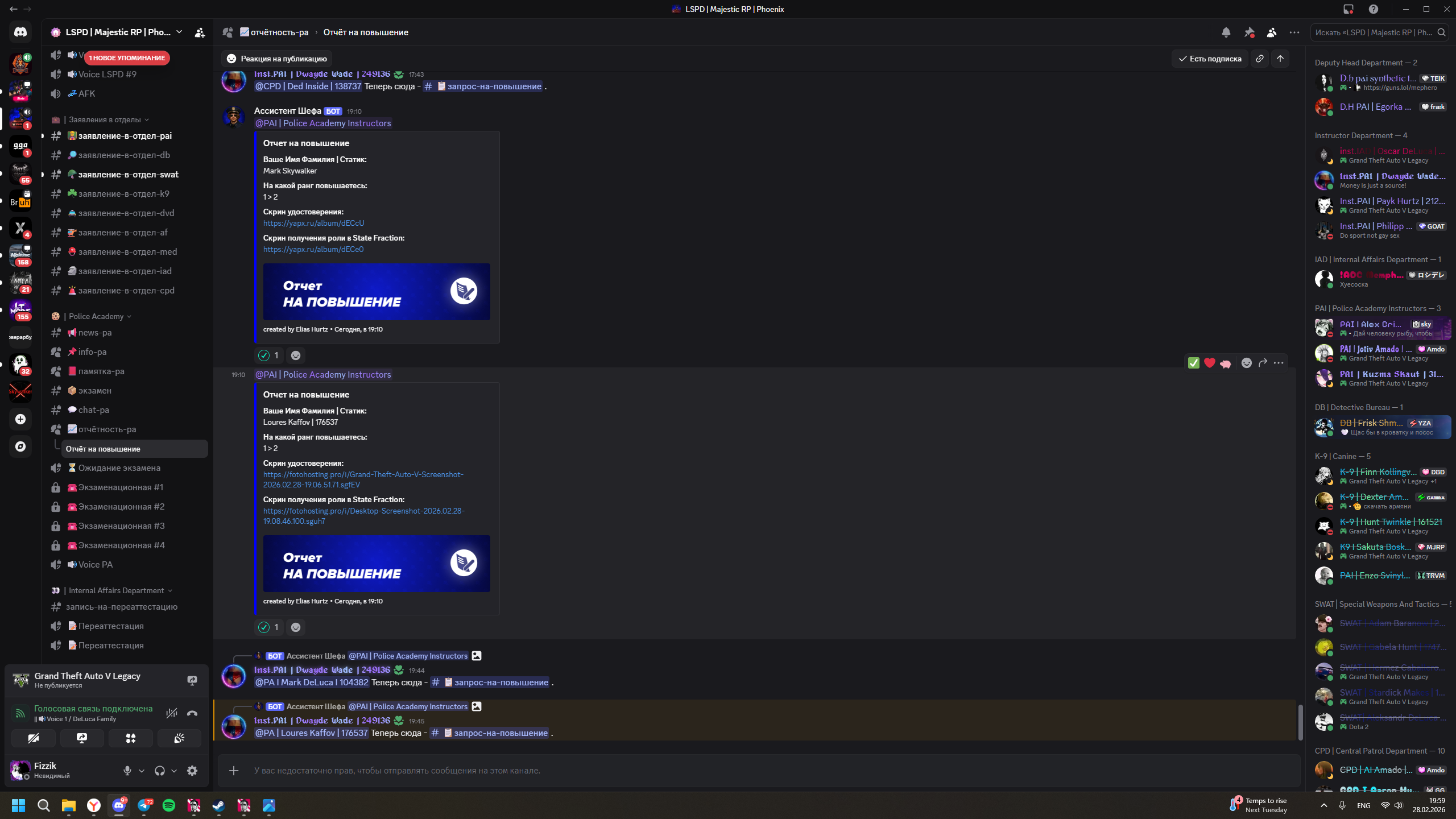Click the copy link icon
Viewport: 1456px width, 819px height.
1260,59
